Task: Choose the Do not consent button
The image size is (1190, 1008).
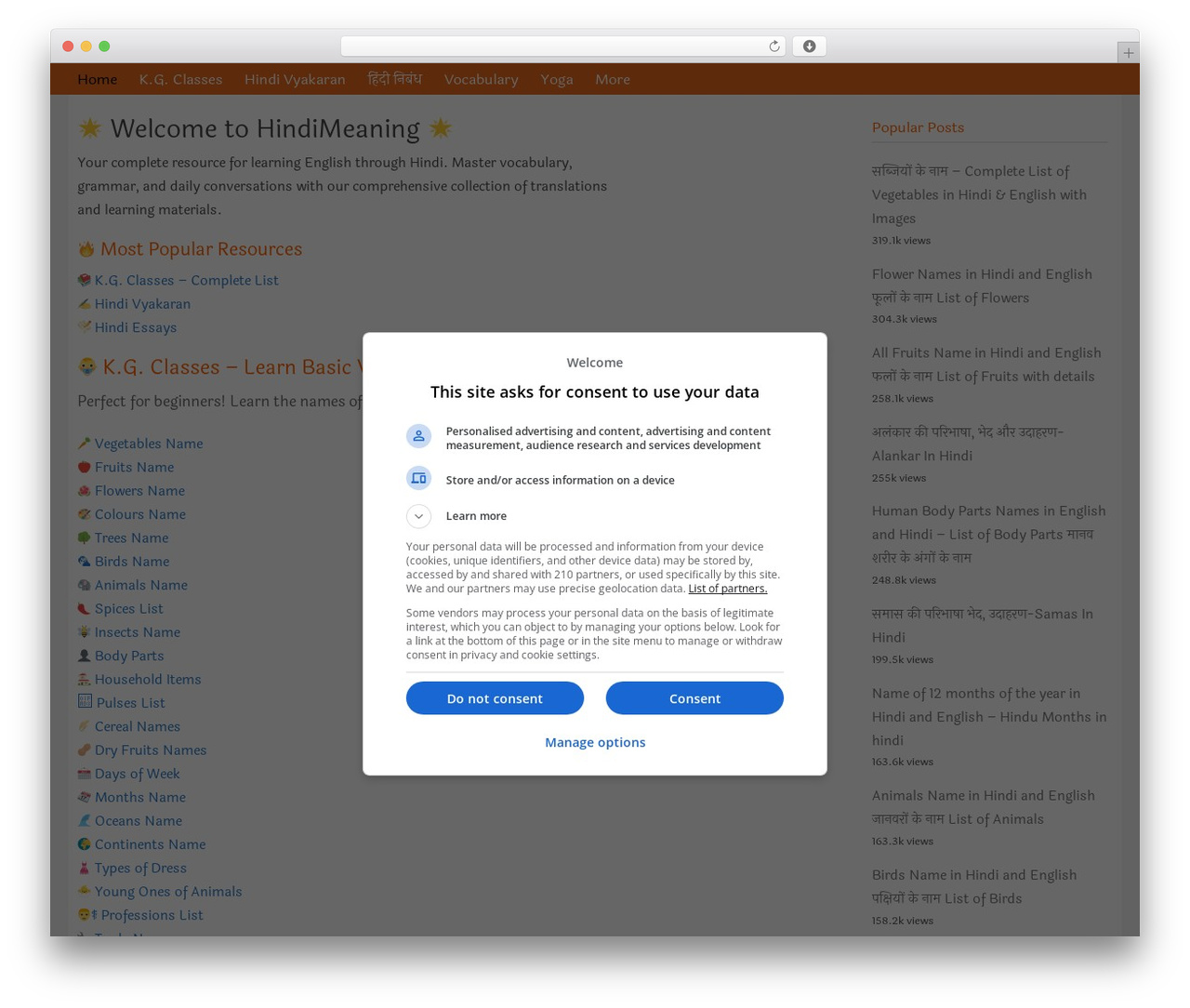Action: click(x=495, y=698)
